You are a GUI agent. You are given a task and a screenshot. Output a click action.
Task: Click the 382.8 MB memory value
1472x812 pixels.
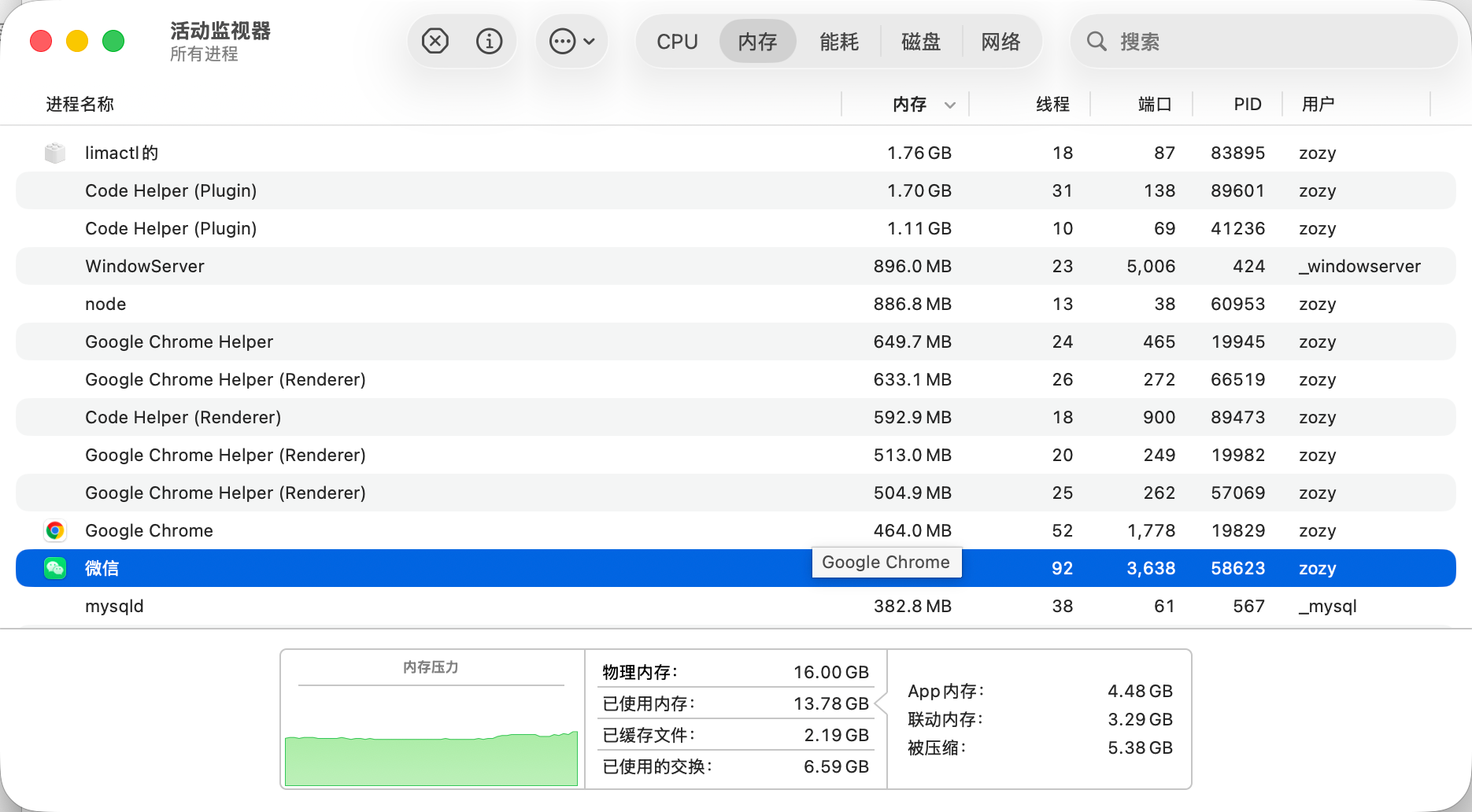[912, 606]
